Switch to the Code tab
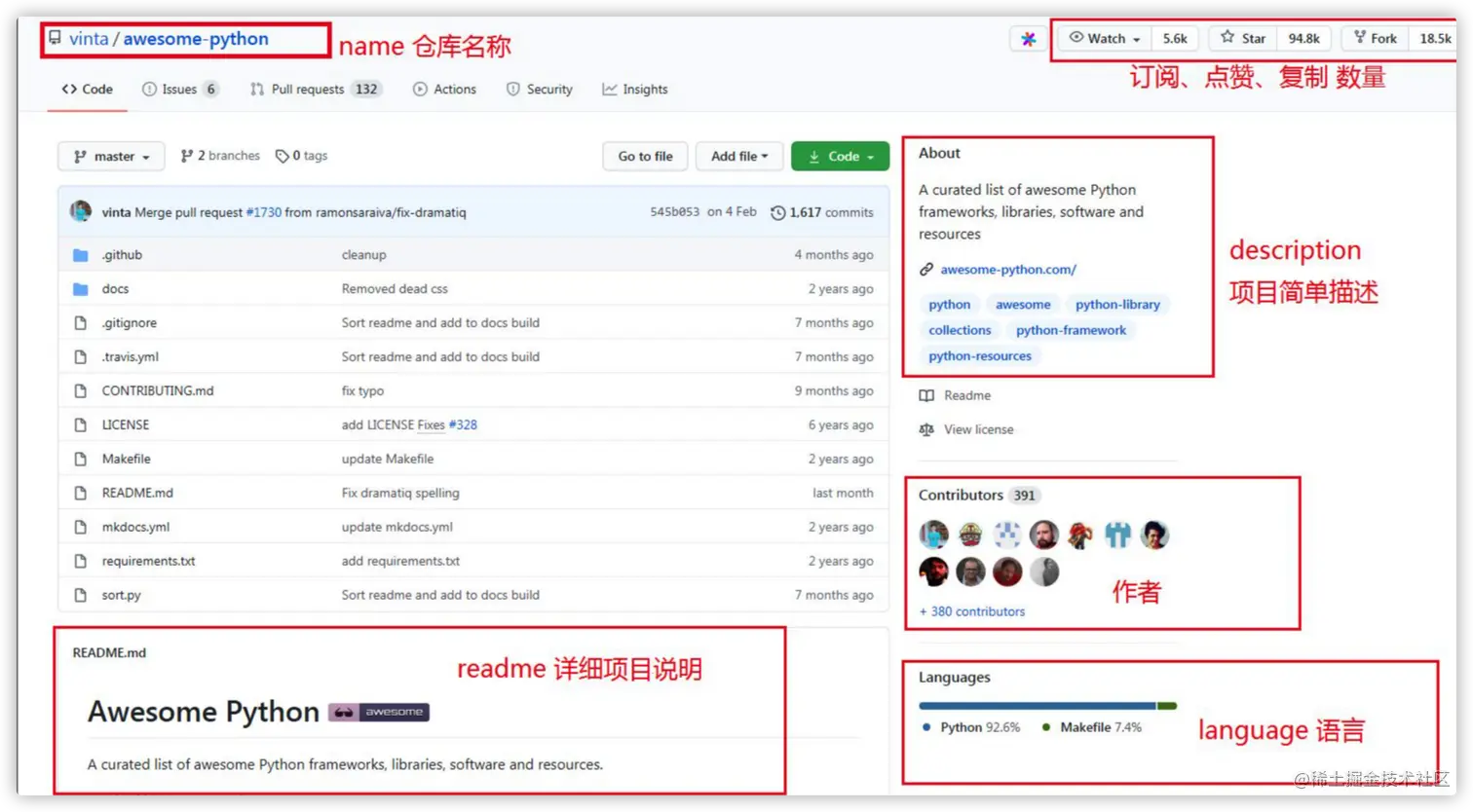The height and width of the screenshot is (812, 1473). point(87,89)
